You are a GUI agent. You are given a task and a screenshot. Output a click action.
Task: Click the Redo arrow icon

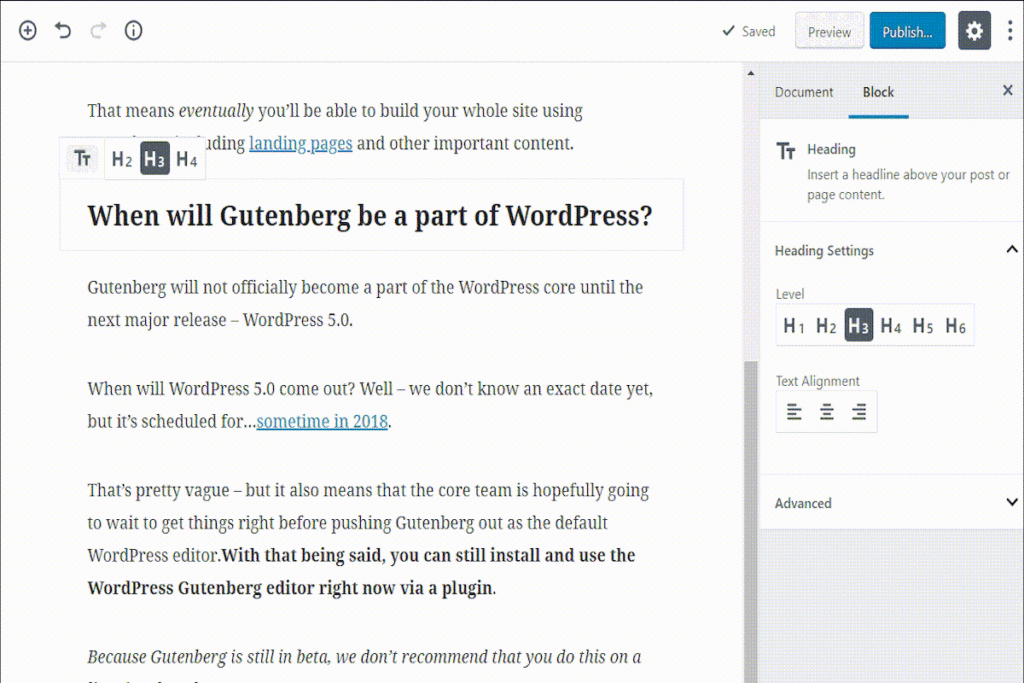[x=98, y=30]
